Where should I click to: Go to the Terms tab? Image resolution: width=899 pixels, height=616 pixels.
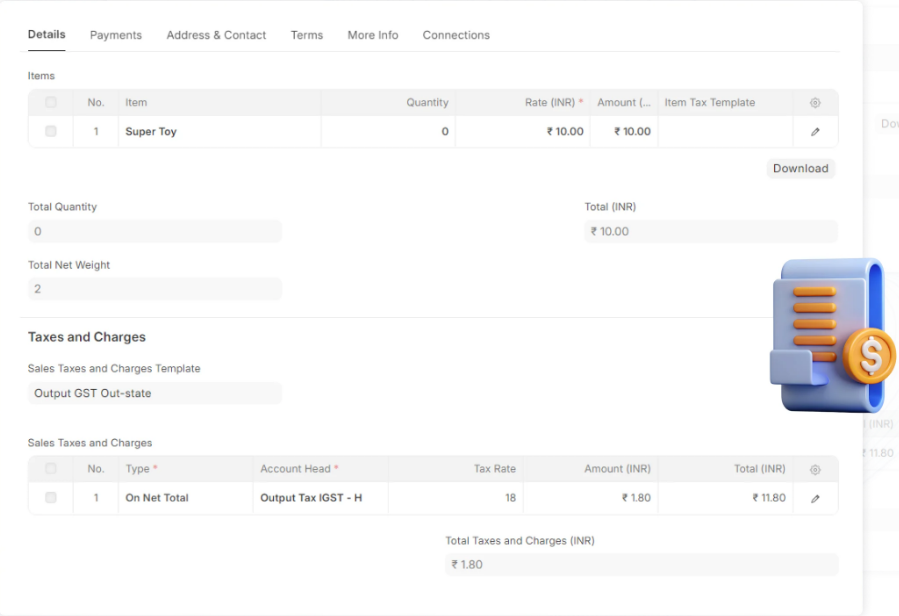307,35
